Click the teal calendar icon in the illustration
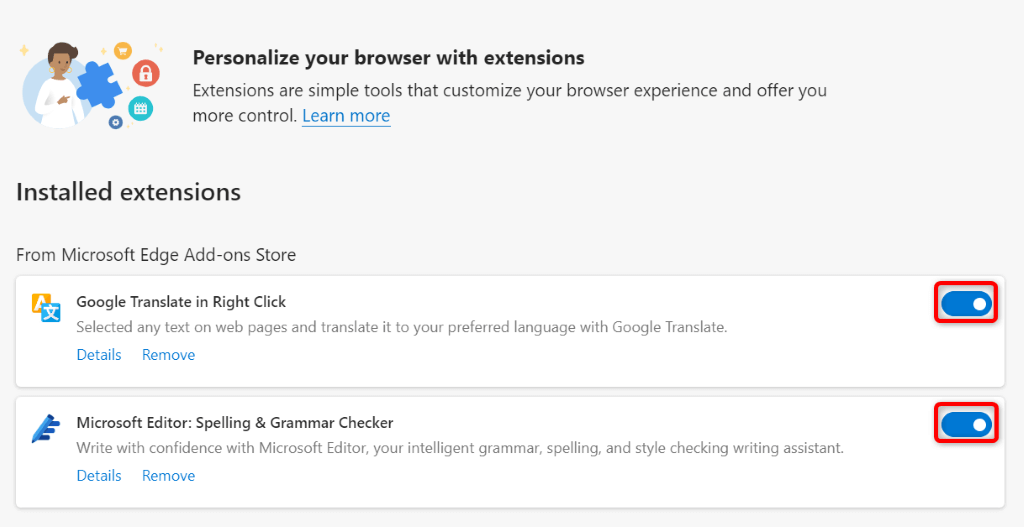1024x527 pixels. click(x=140, y=107)
